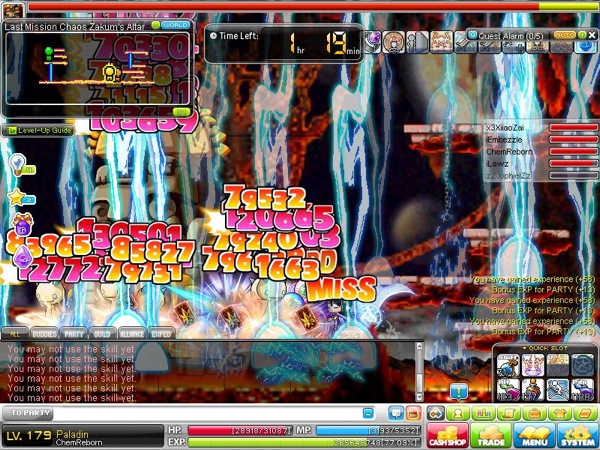
Task: Open the character info icon
Action: click(x=457, y=413)
